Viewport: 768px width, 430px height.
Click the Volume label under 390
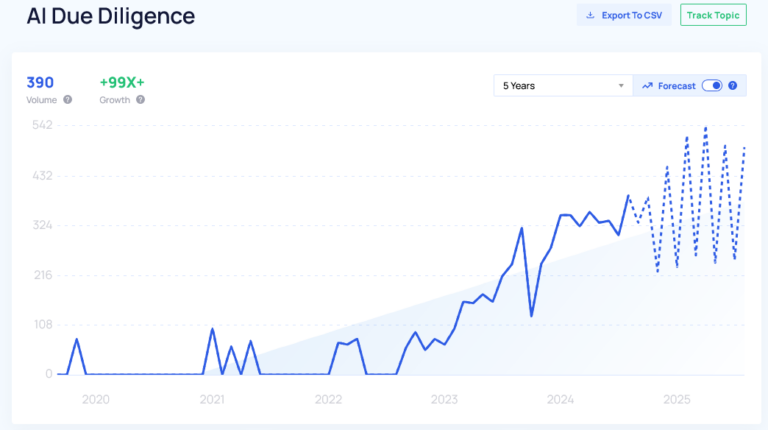(x=42, y=100)
